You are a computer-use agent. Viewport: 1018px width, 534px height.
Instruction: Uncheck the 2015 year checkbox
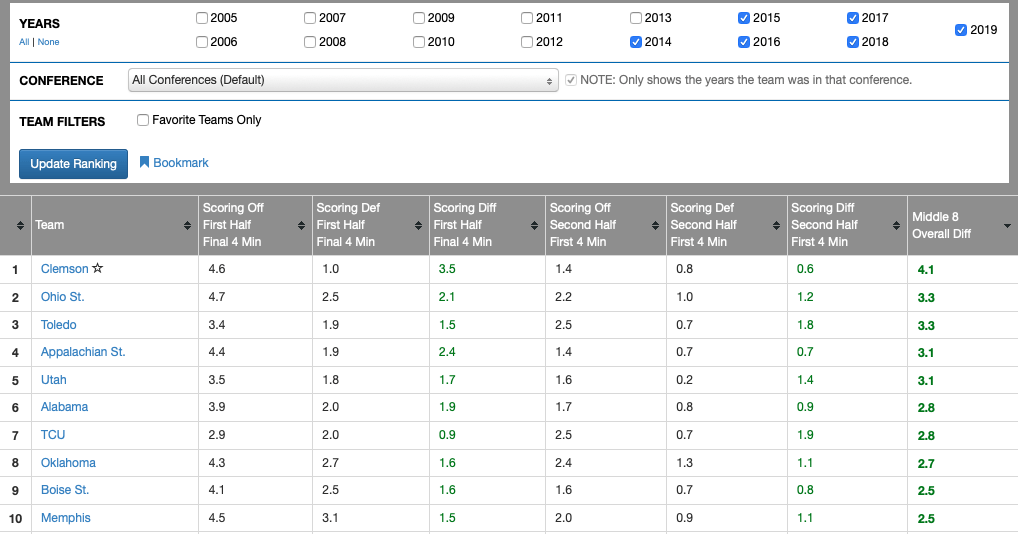tap(744, 18)
